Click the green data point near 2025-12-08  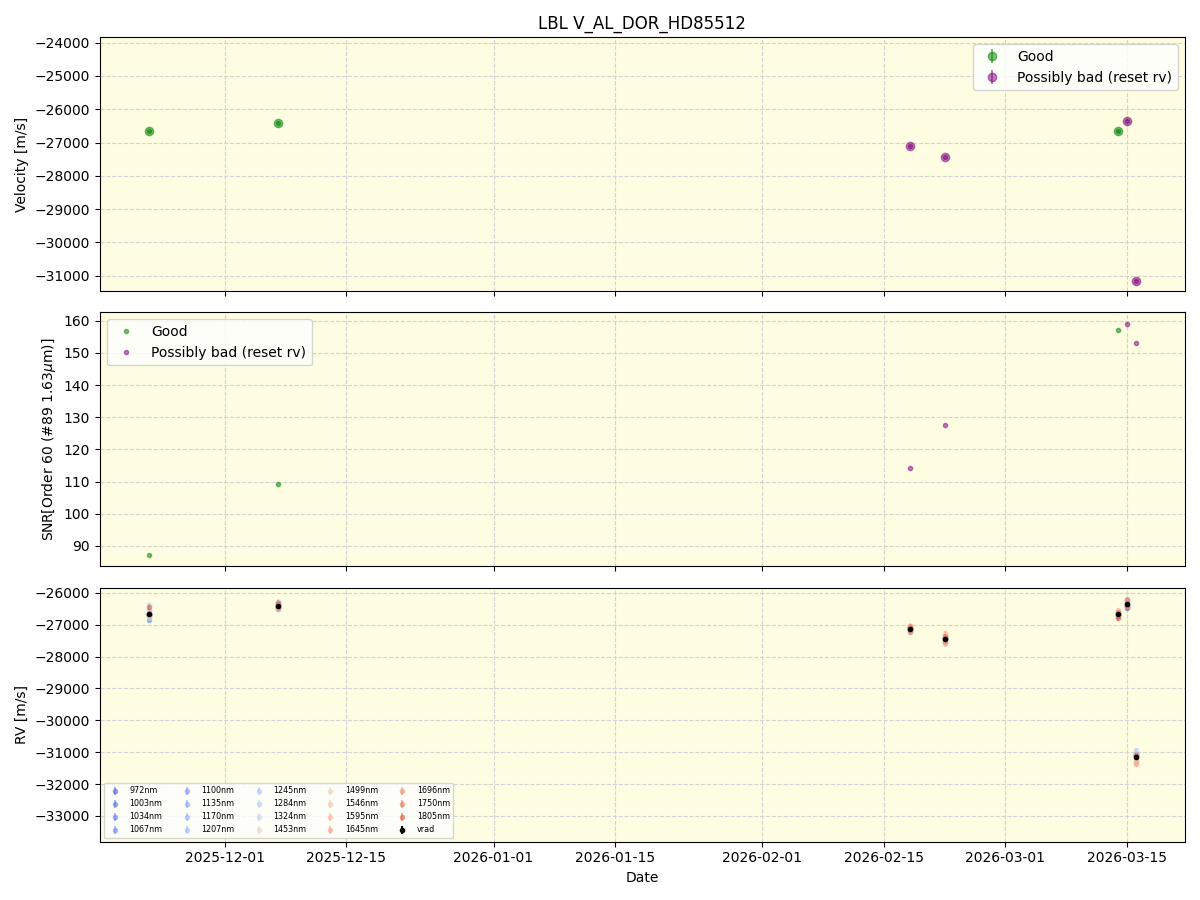[x=277, y=122]
